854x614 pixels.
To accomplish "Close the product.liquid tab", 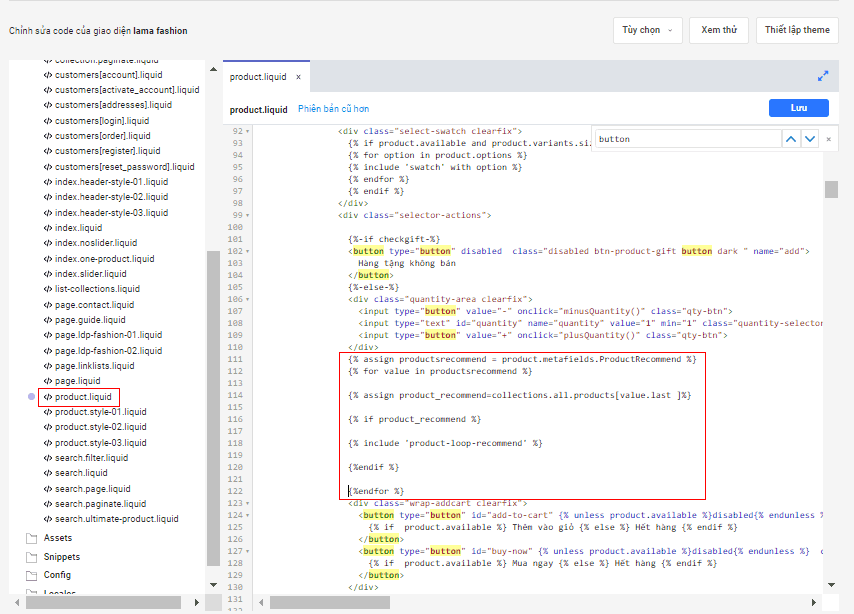I will 297,77.
